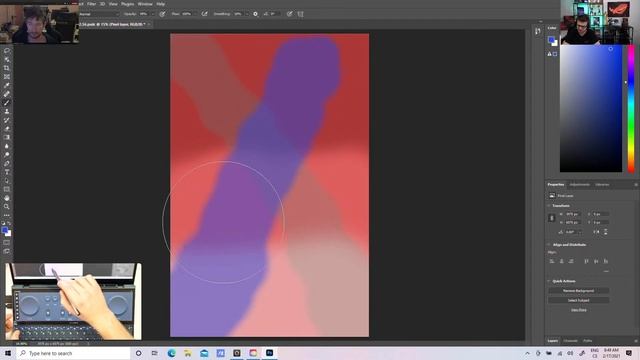Image resolution: width=640 pixels, height=360 pixels.
Task: Open the Properties panel menu icon
Action: pyautogui.click(x=636, y=185)
